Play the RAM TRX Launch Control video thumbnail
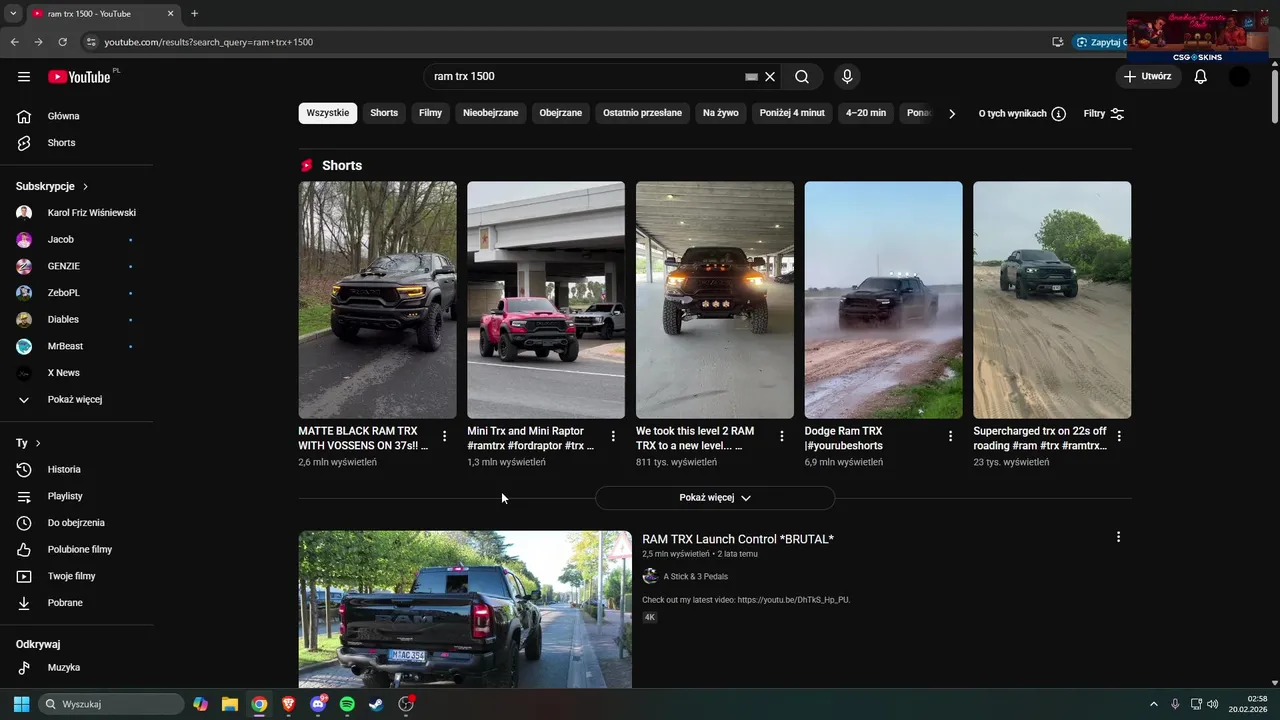Screen dimensions: 1280x720 465,609
